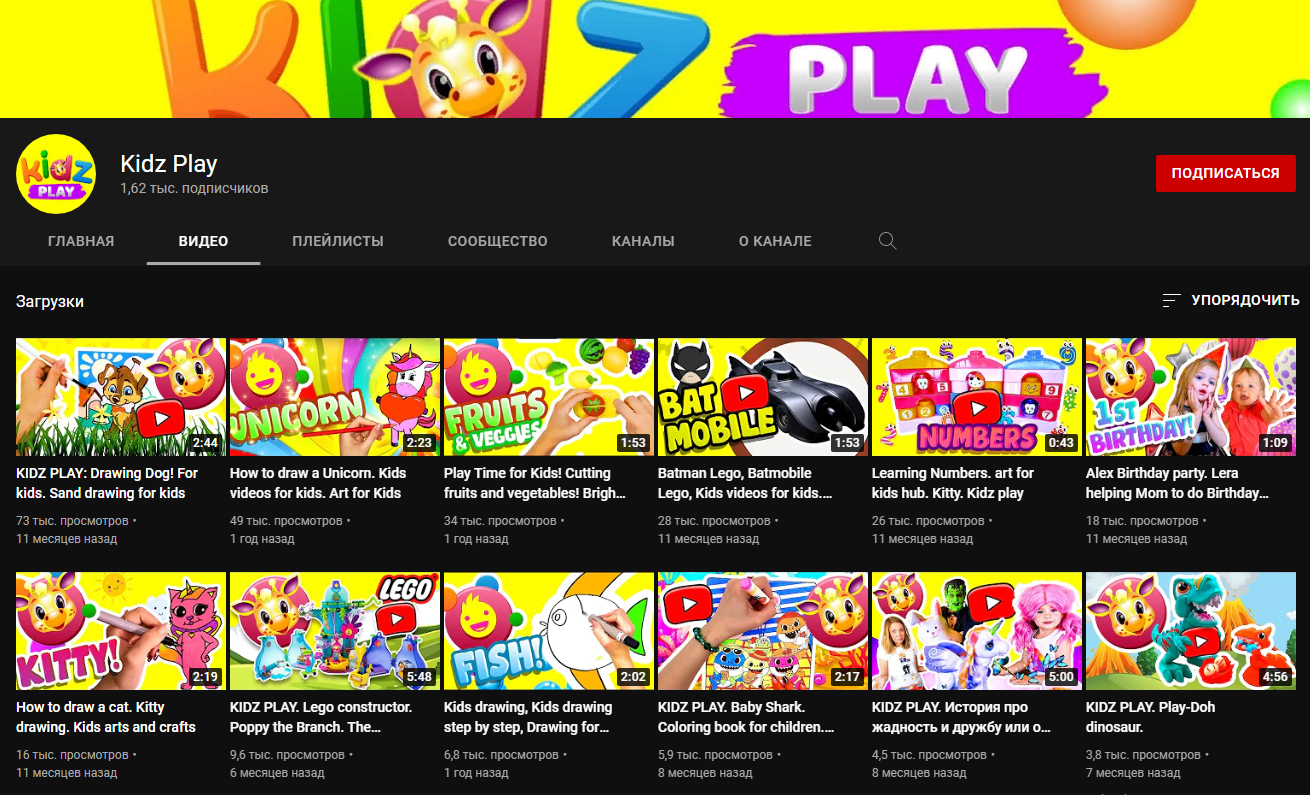This screenshot has width=1310, height=795.
Task: Open the Упорядочить sort dropdown
Action: pos(1231,300)
